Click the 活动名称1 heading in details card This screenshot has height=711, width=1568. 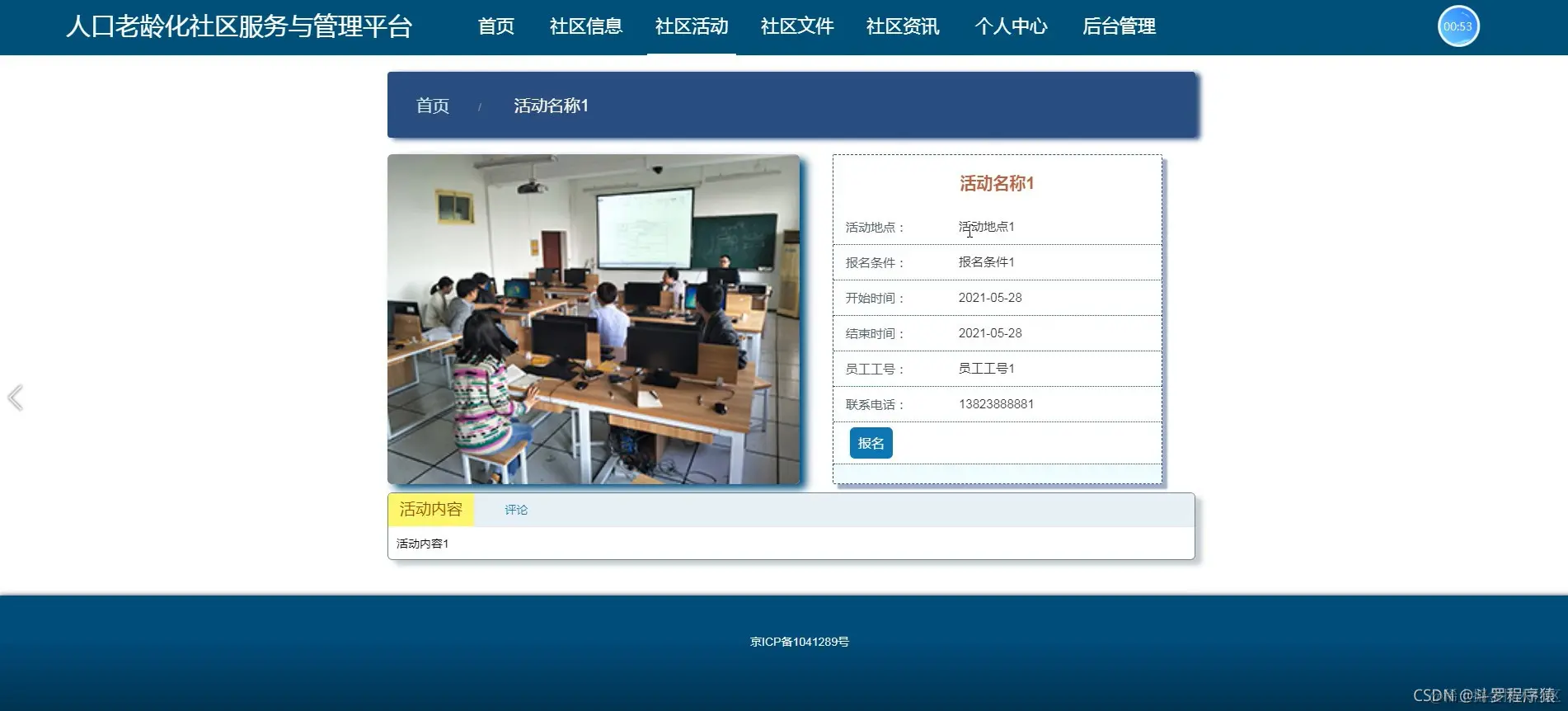tap(997, 183)
